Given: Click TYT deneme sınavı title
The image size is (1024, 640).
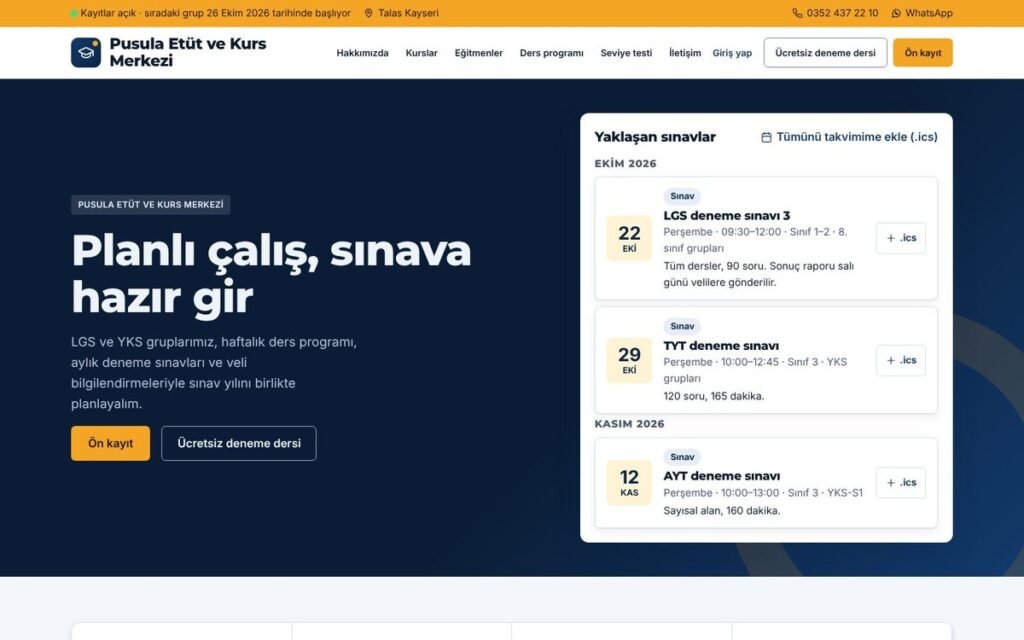Looking at the screenshot, I should click(x=721, y=346).
